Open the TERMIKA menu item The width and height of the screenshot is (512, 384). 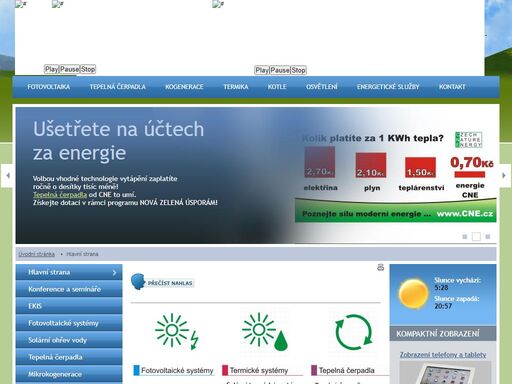click(236, 87)
